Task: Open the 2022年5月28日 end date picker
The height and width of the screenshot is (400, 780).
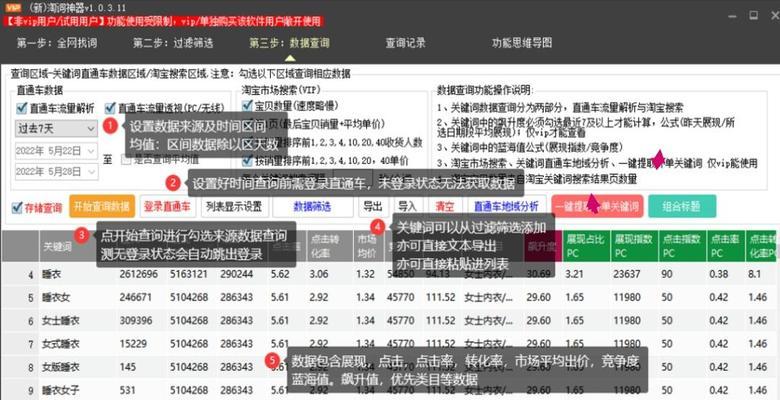Action: pos(56,172)
